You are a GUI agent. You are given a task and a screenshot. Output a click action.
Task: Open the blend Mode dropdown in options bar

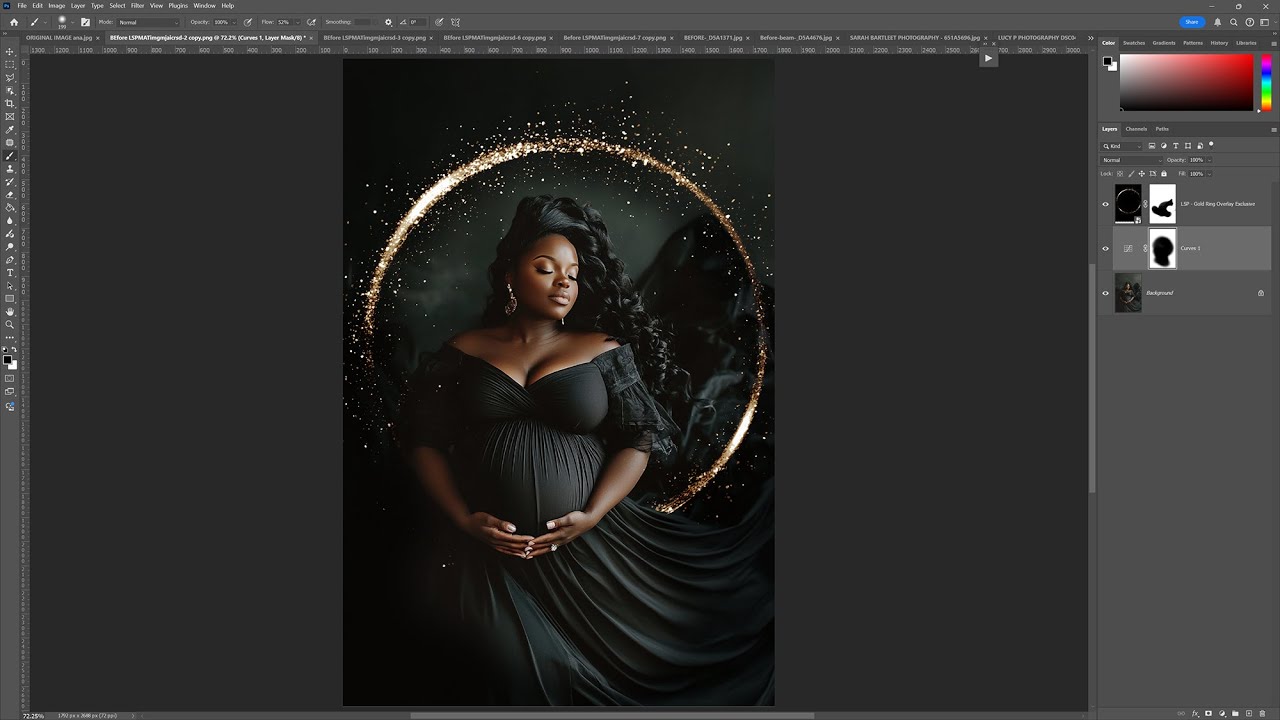[x=149, y=22]
